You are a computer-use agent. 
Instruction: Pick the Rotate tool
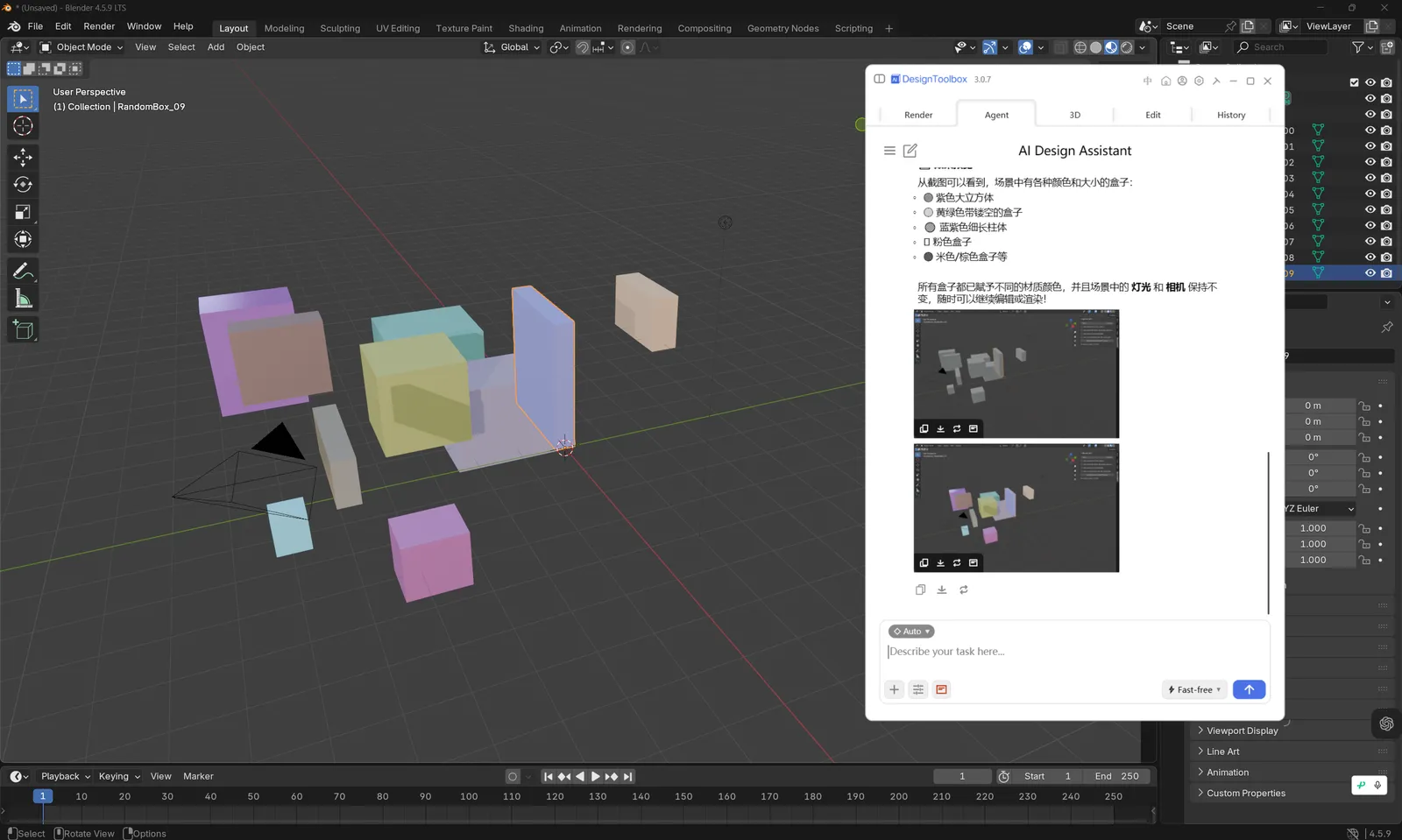coord(23,184)
